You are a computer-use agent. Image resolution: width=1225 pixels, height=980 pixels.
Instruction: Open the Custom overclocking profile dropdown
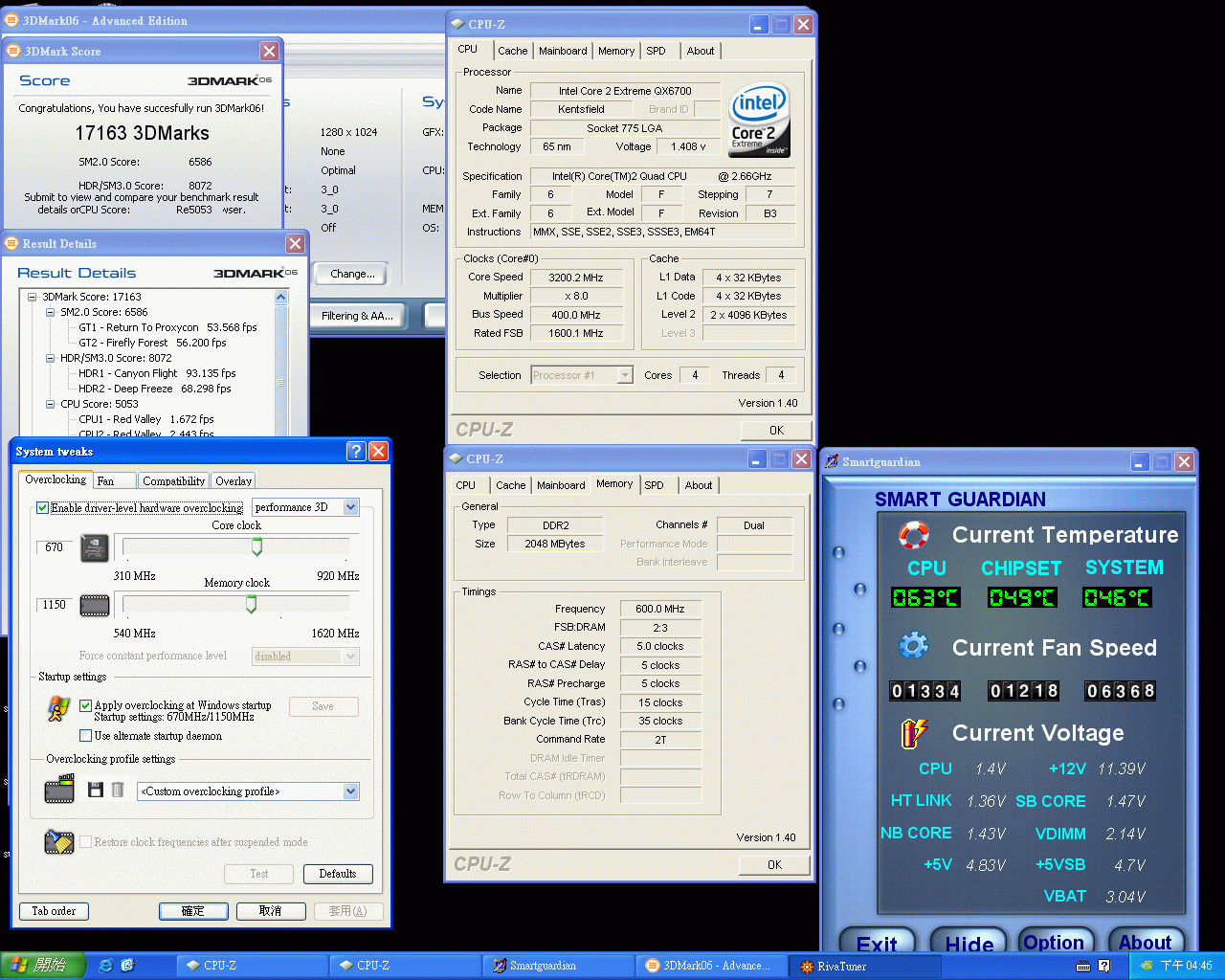pos(350,791)
